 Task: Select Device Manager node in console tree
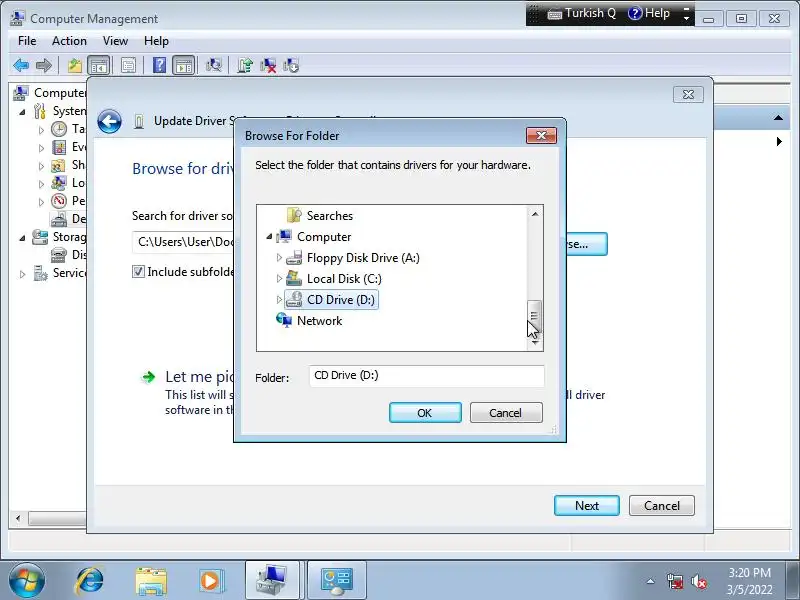pos(69,219)
